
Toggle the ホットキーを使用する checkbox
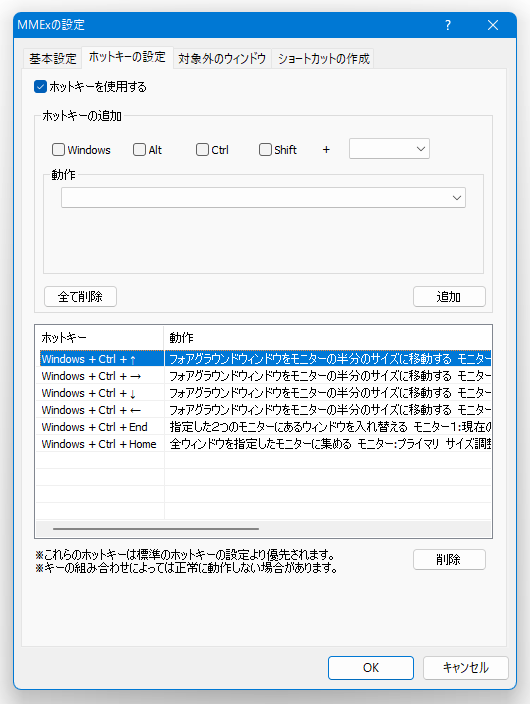click(x=90, y=87)
